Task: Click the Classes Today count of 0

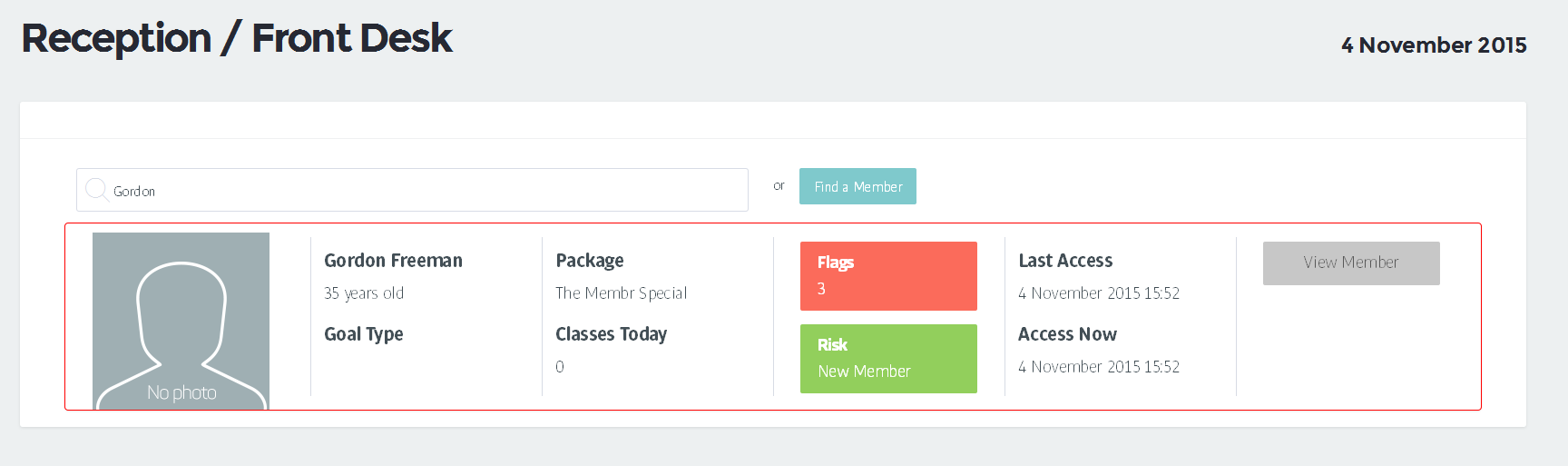Action: pos(560,367)
